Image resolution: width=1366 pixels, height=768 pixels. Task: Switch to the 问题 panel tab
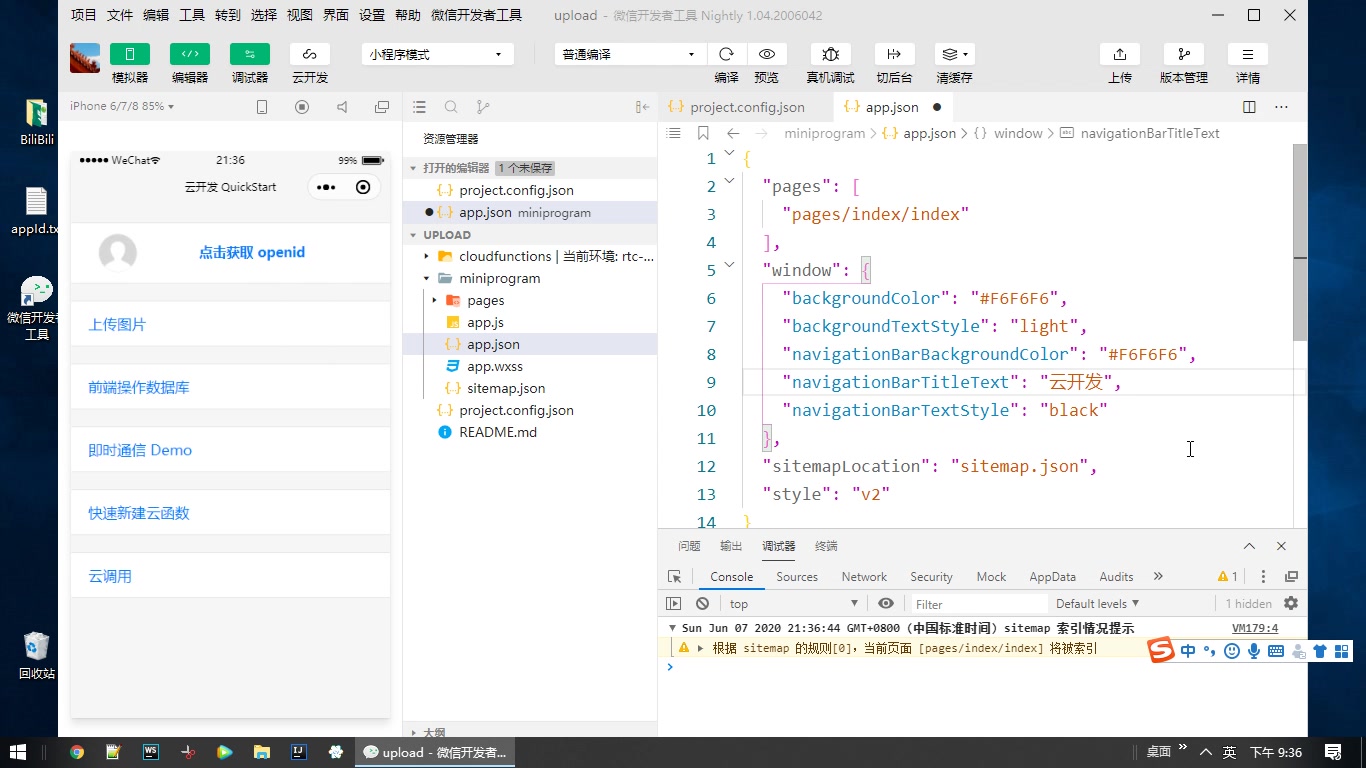point(689,546)
